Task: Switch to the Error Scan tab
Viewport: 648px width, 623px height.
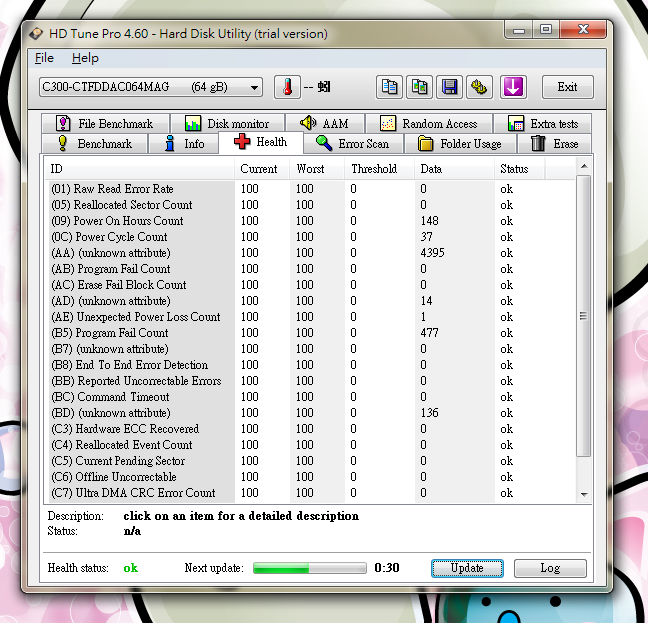Action: point(353,144)
